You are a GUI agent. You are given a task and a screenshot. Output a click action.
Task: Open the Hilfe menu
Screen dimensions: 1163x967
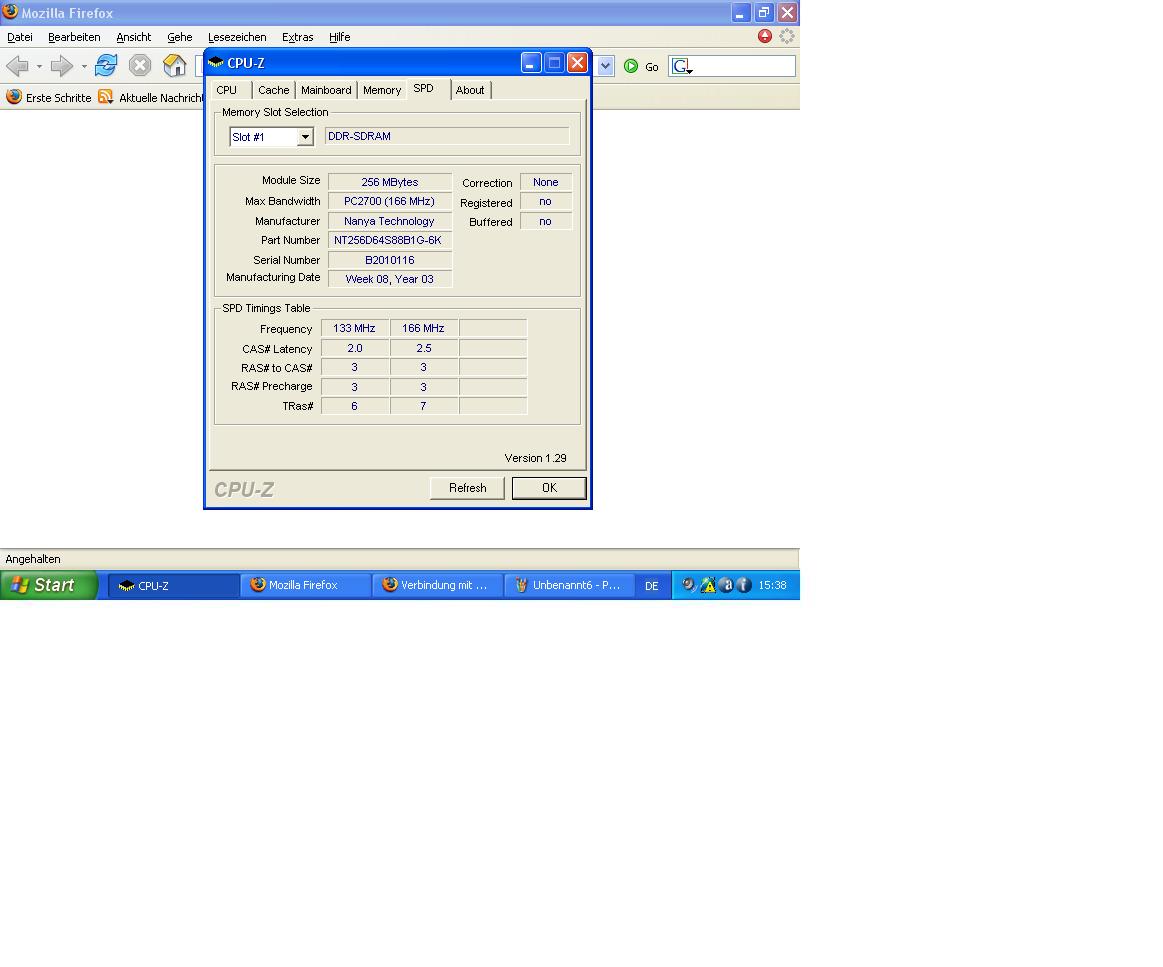[340, 37]
